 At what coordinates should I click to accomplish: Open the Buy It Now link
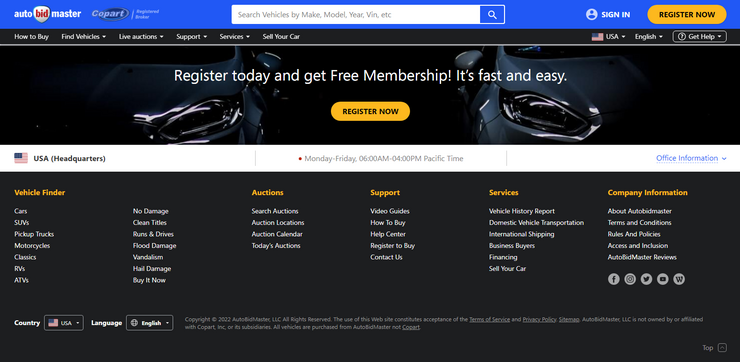pos(149,280)
